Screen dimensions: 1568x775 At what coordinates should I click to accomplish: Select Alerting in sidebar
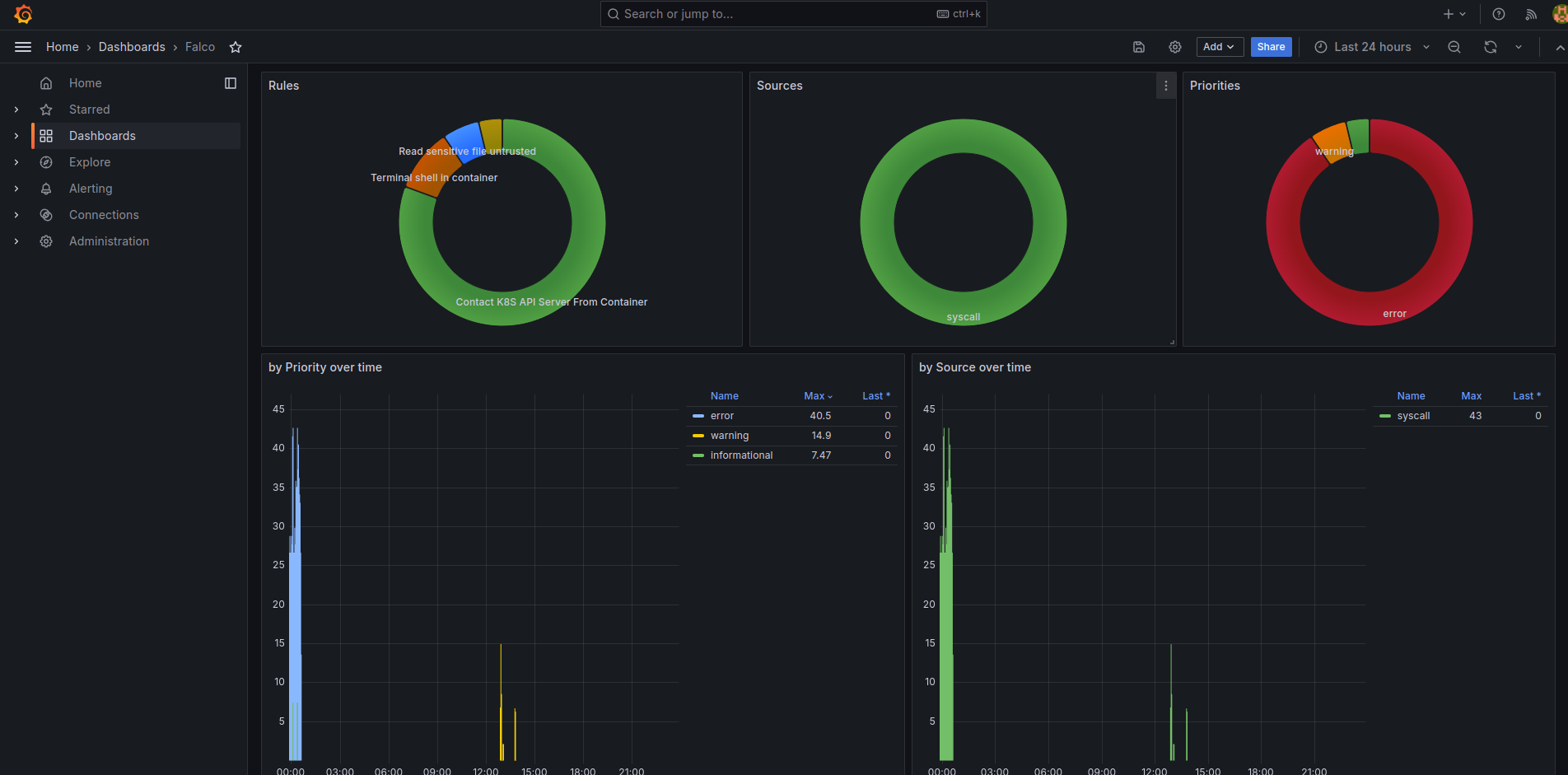tap(91, 189)
